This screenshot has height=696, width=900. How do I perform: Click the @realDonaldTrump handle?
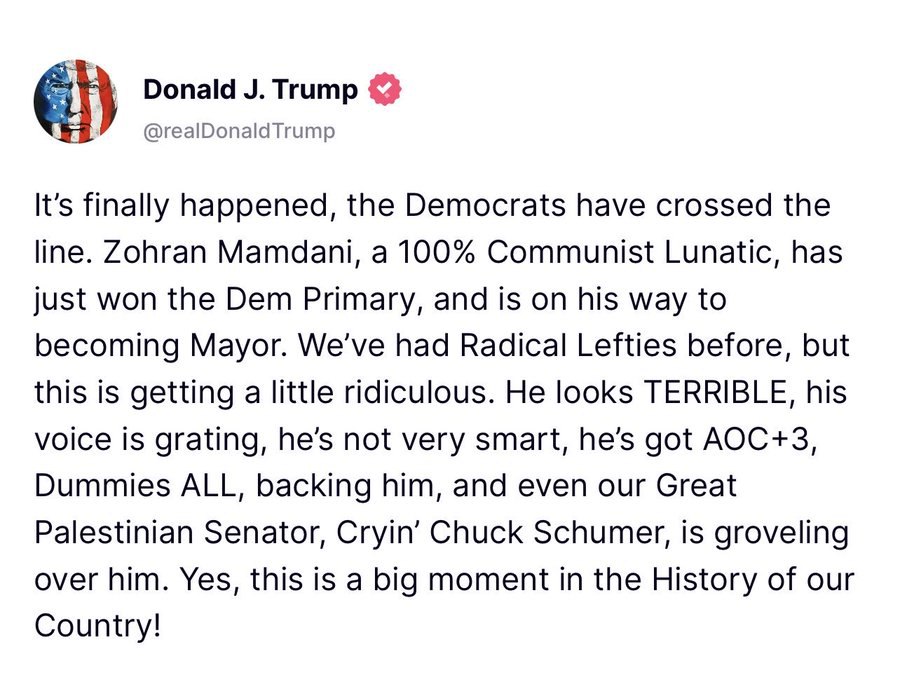tap(239, 131)
